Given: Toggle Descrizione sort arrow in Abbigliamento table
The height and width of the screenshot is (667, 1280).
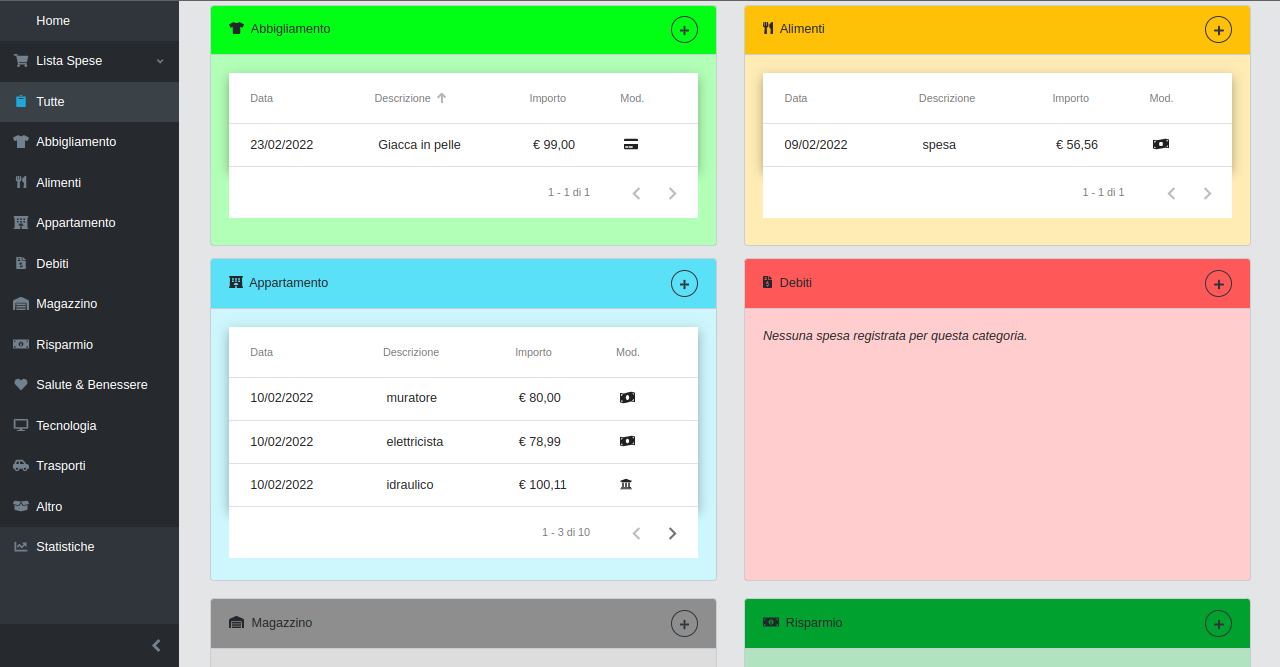Looking at the screenshot, I should coord(441,98).
